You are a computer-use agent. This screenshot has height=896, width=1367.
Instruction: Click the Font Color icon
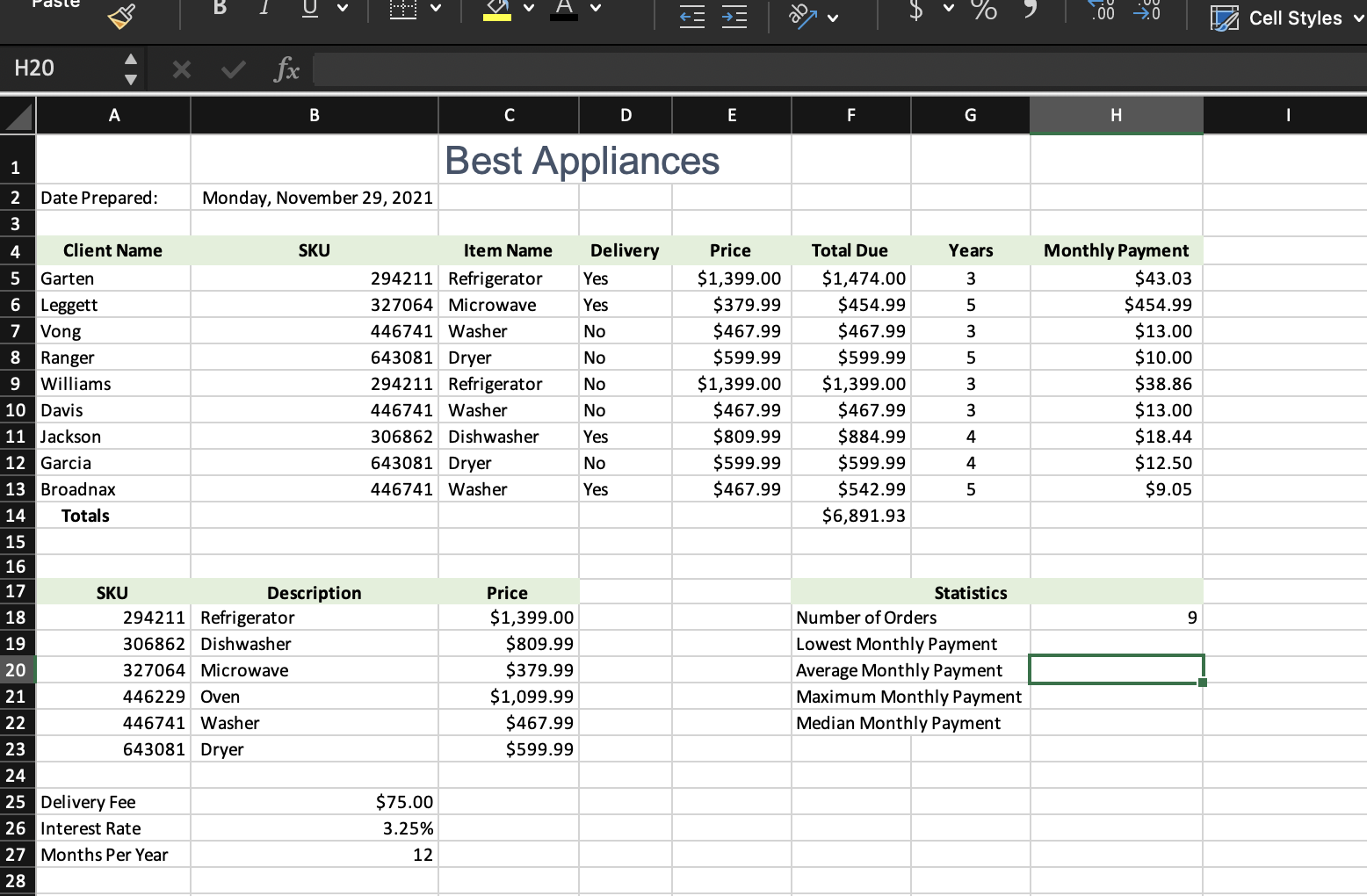[x=564, y=9]
